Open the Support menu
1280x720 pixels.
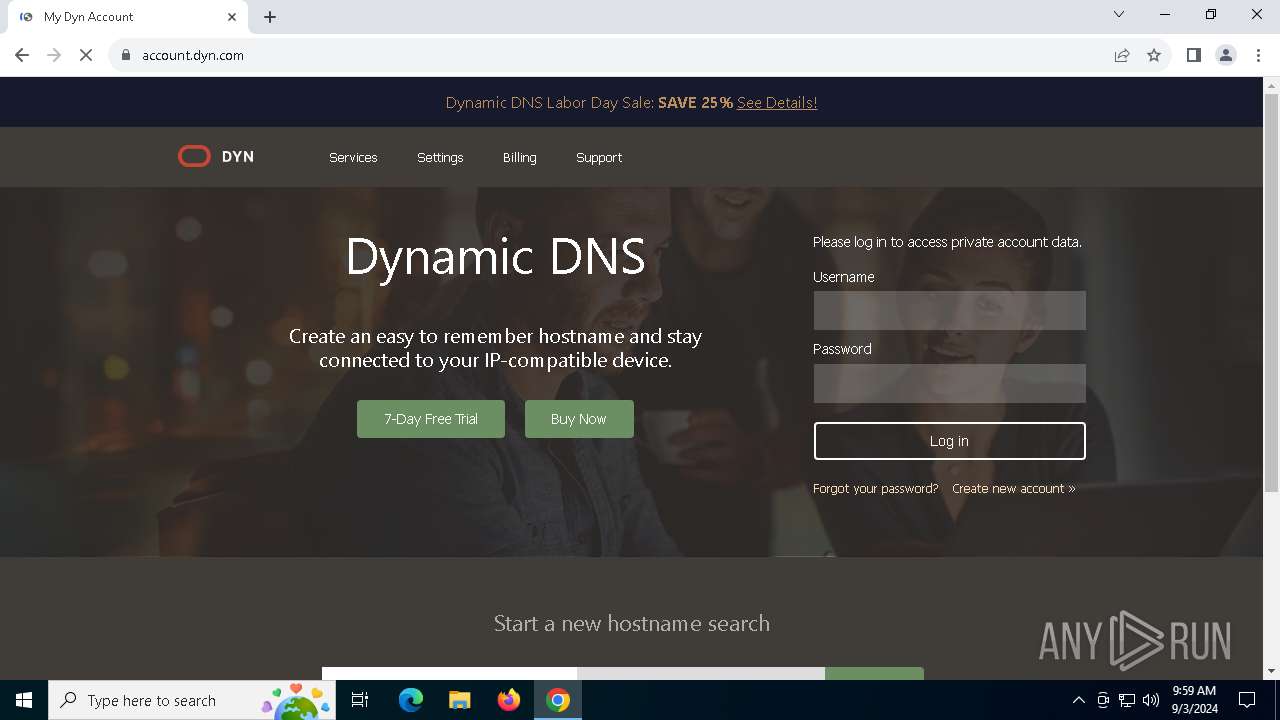point(599,157)
